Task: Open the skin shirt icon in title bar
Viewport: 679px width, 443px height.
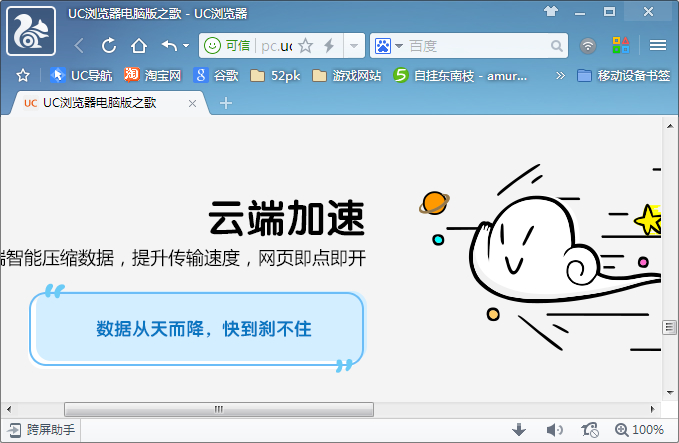Action: click(551, 11)
